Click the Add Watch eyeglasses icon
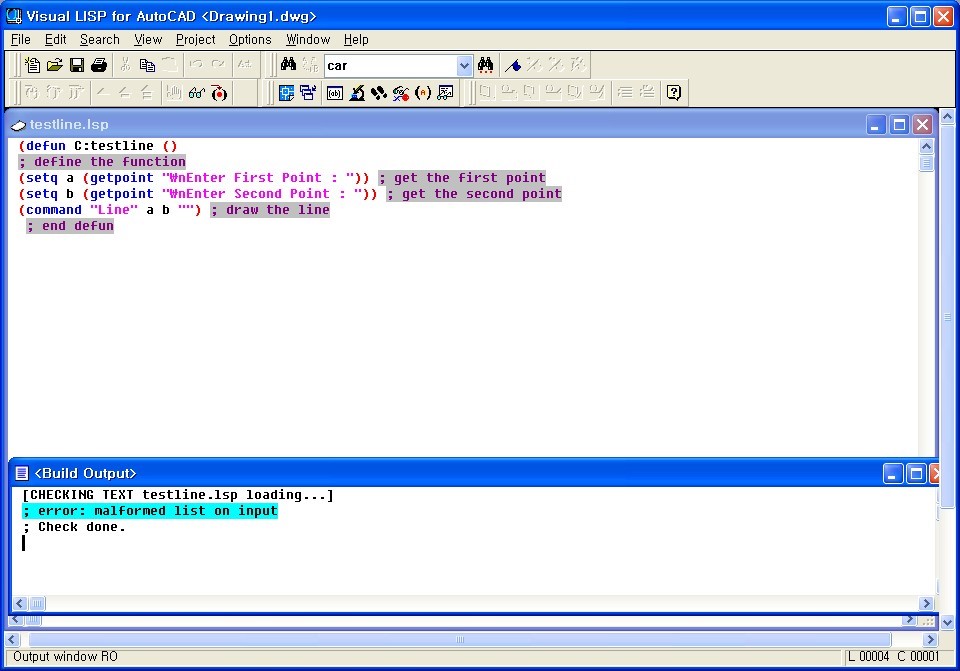 point(197,92)
